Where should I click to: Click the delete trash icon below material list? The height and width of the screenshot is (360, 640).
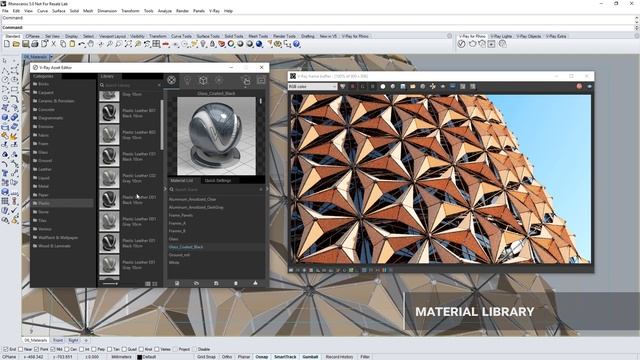point(236,283)
